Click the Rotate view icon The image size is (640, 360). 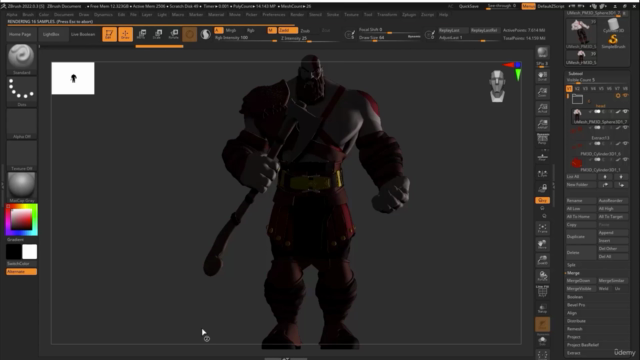click(542, 276)
